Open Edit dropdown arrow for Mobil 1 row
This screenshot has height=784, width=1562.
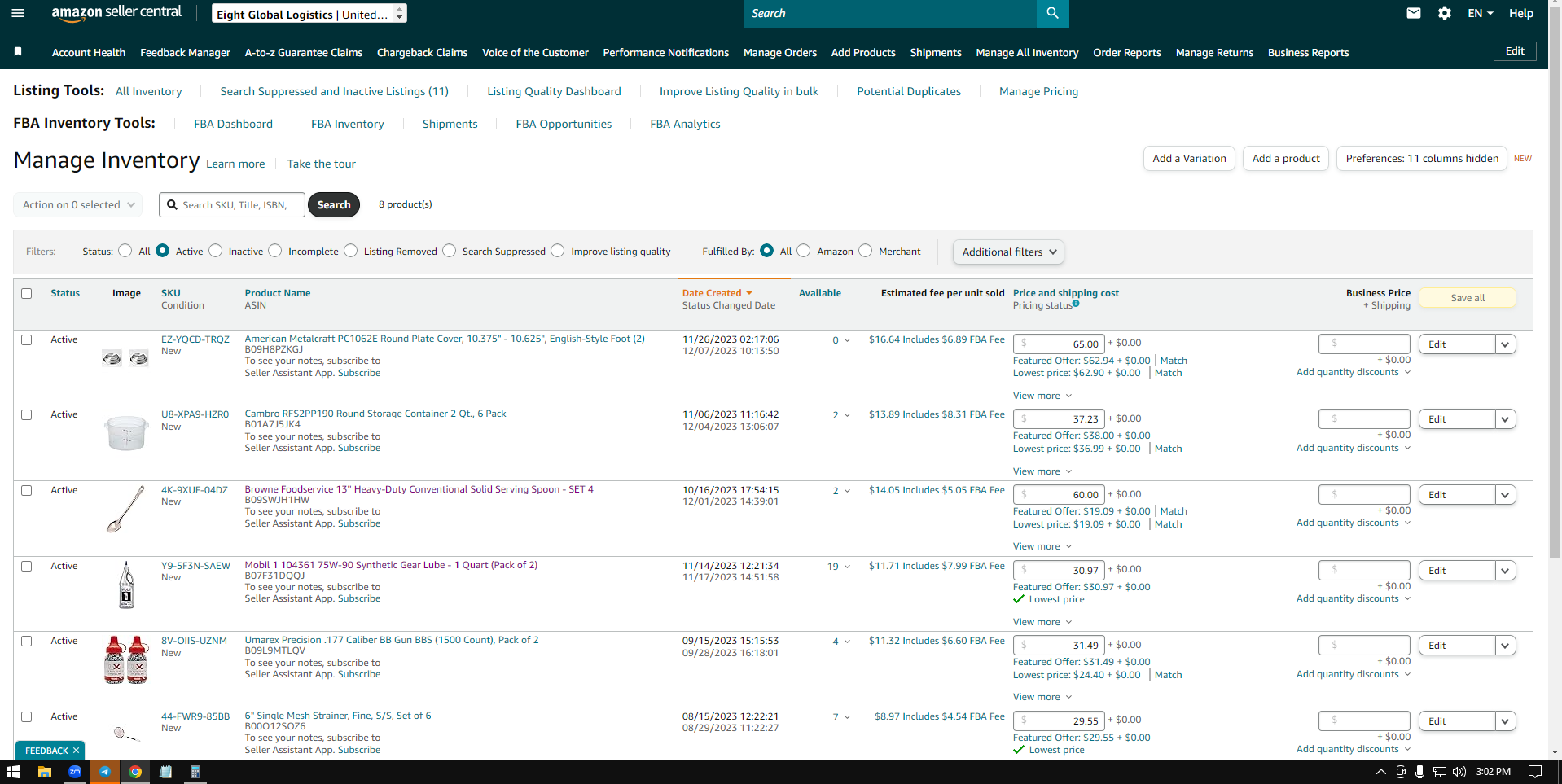point(1505,571)
